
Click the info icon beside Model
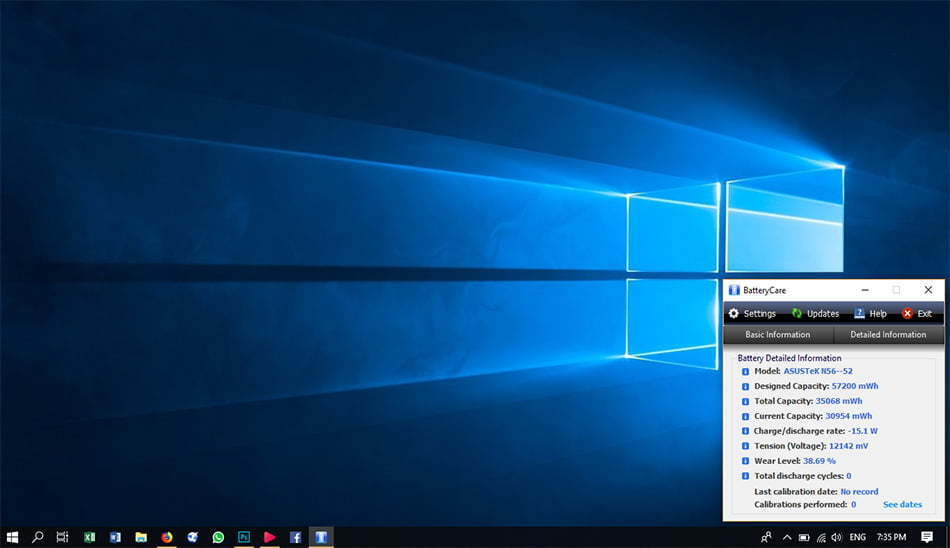[x=745, y=372]
